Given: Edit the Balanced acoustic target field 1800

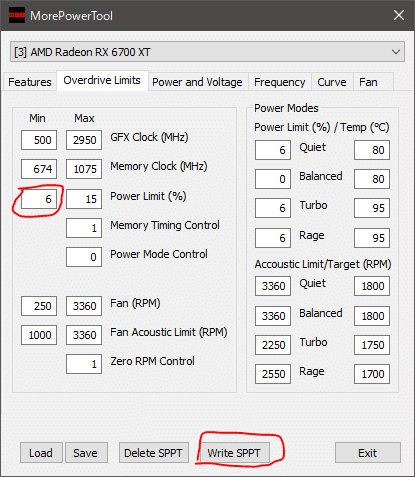Looking at the screenshot, I should click(x=372, y=316).
